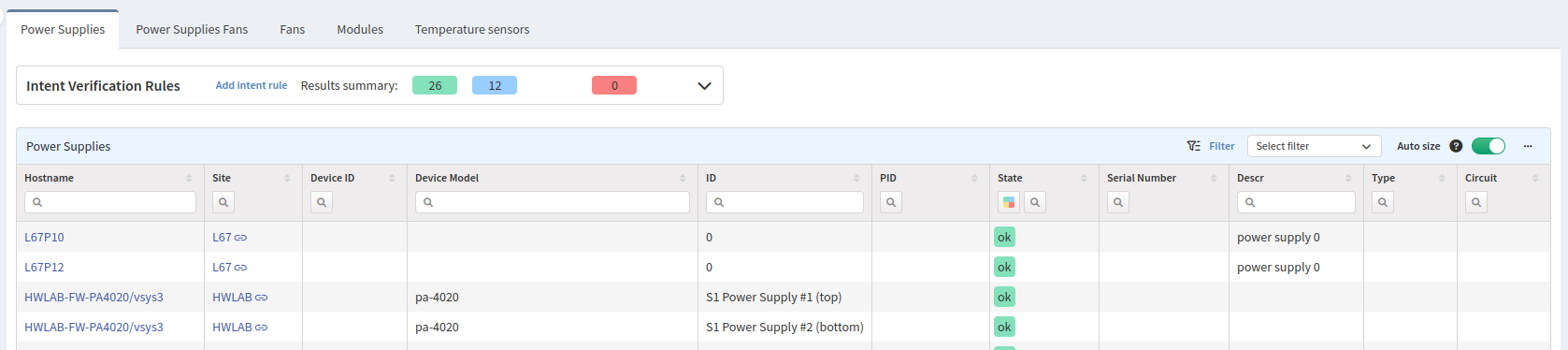Toggle the Auto size switch
Viewport: 1568px width, 350px height.
tap(1489, 146)
